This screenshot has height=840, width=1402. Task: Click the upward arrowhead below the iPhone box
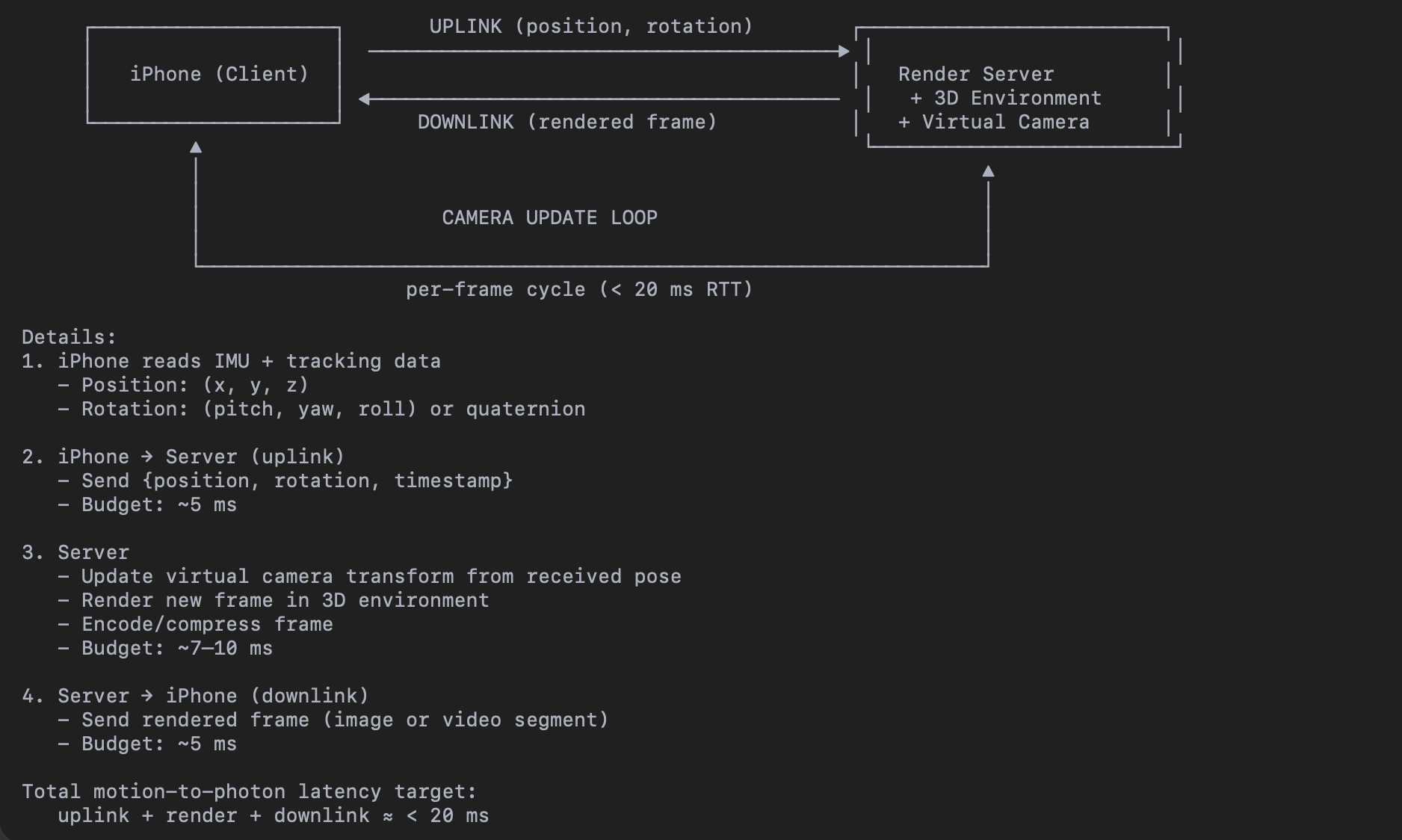(196, 148)
